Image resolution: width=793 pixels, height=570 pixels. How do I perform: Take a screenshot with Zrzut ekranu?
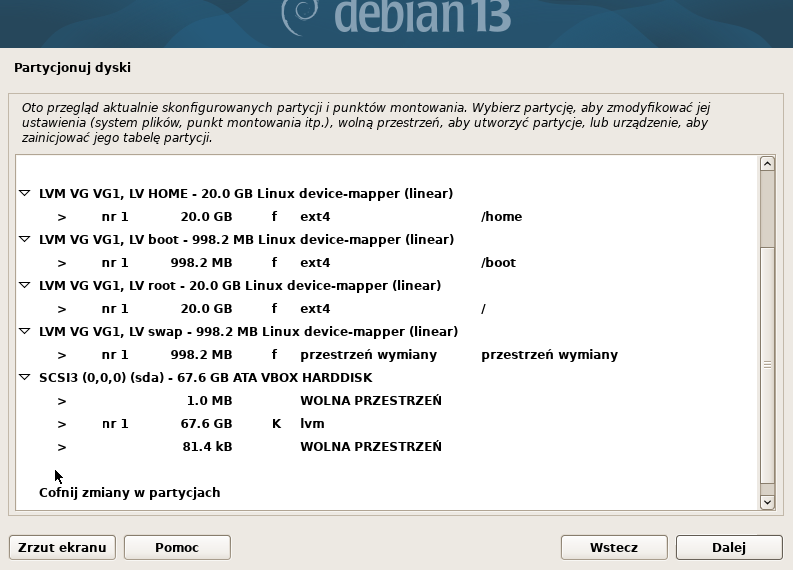(x=62, y=548)
